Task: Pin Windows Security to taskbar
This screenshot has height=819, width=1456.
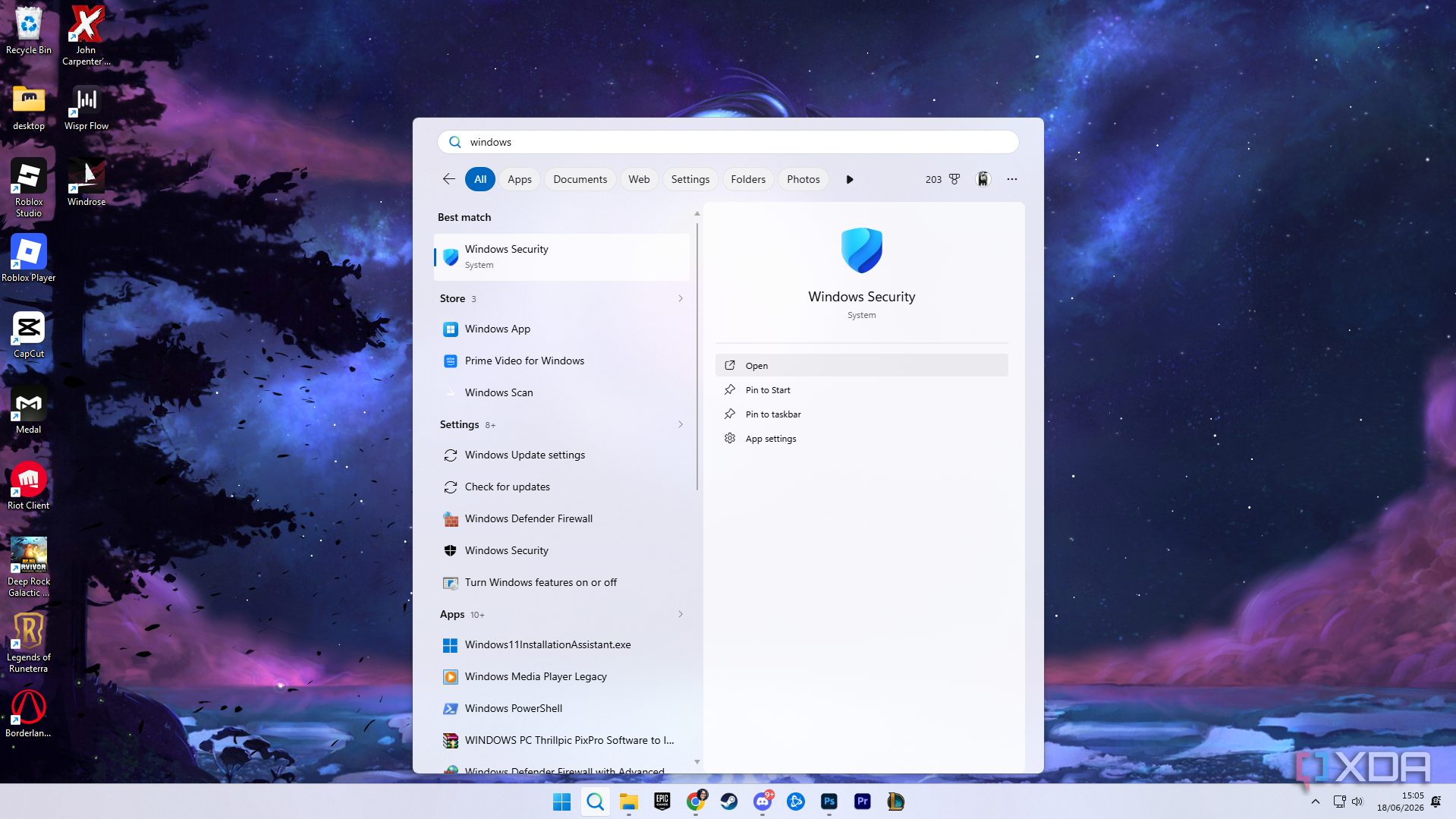Action: [x=861, y=414]
